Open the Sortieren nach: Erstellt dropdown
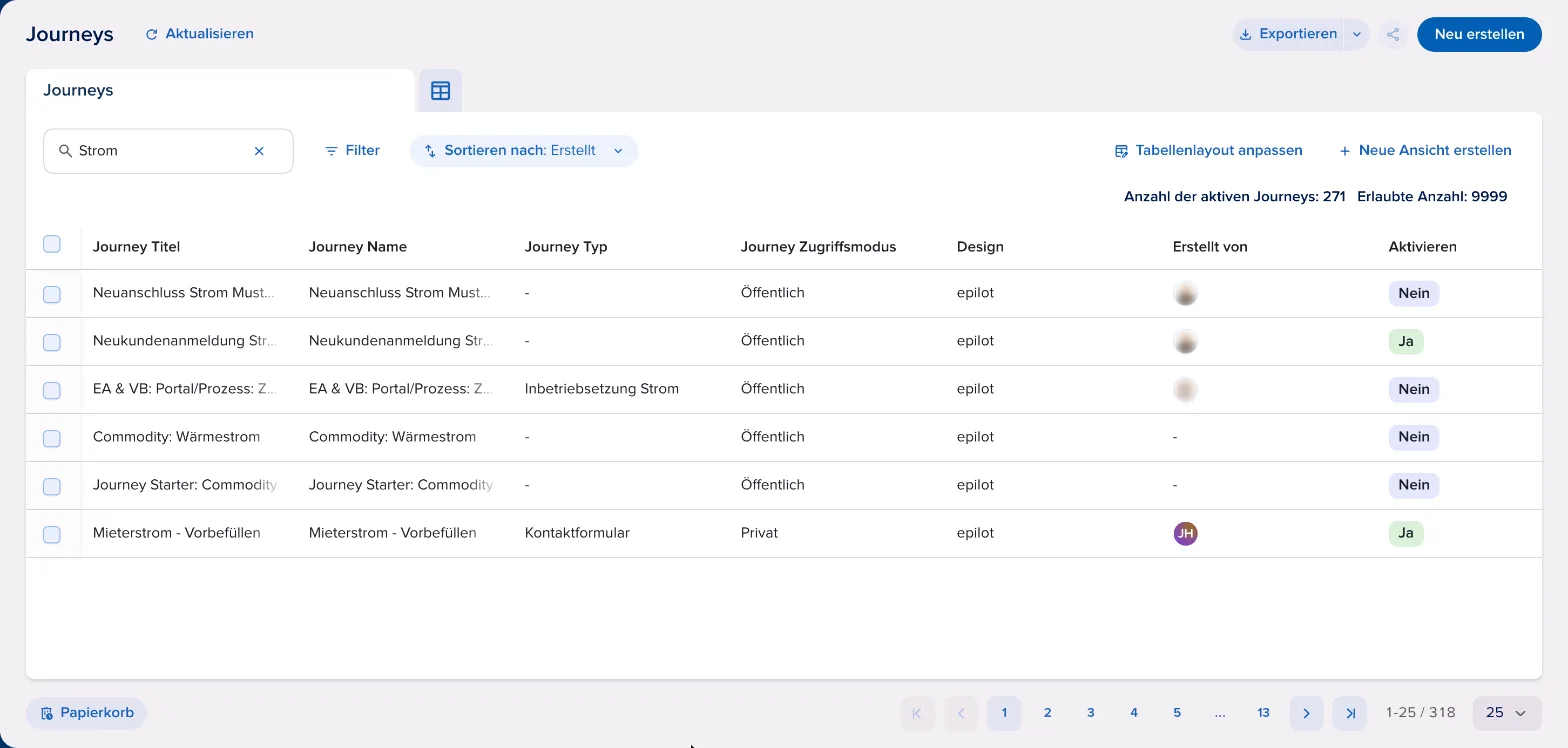Screen dimensions: 1568x748 524,151
